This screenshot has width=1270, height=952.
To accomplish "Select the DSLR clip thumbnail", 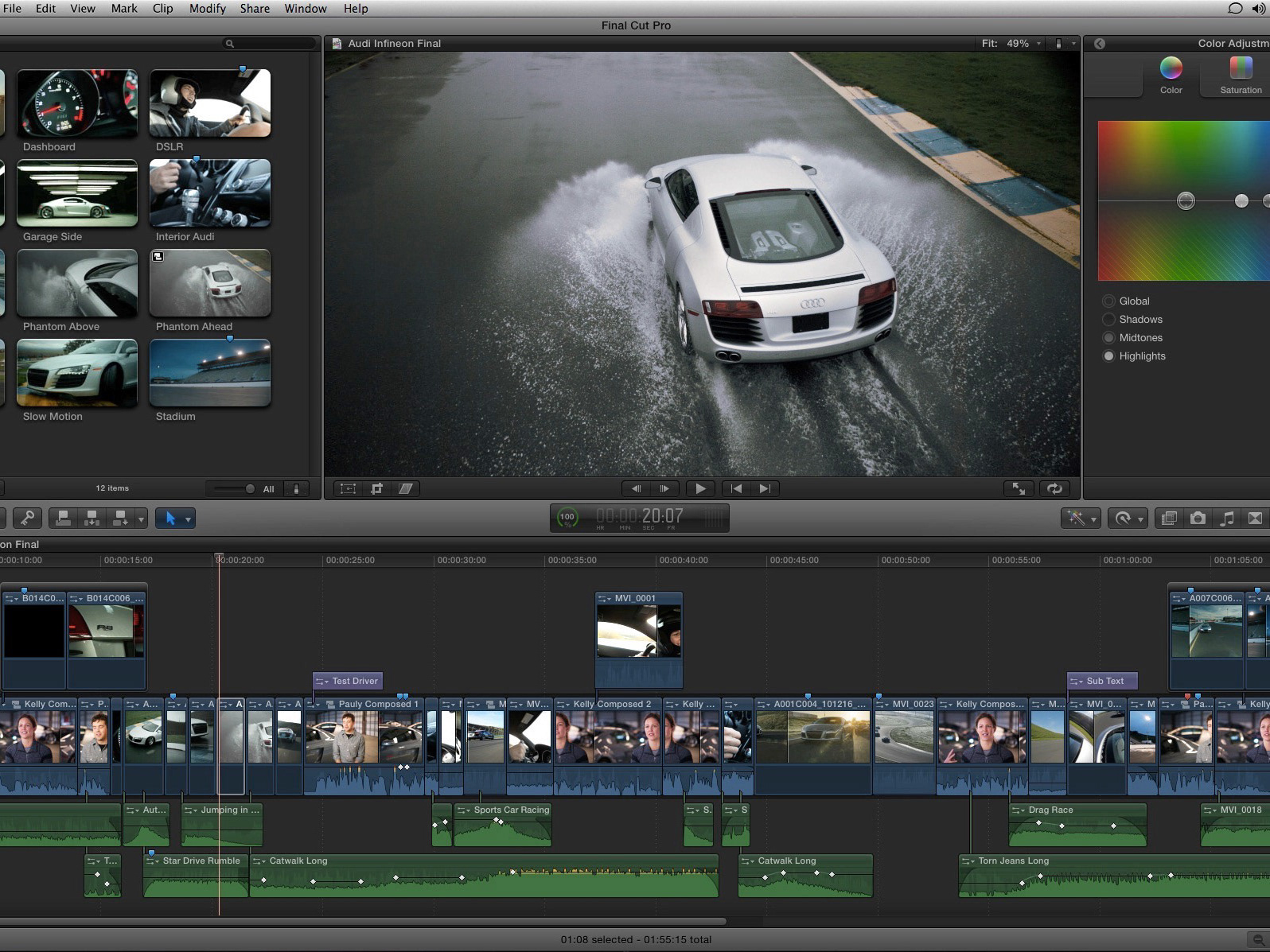I will click(x=210, y=103).
